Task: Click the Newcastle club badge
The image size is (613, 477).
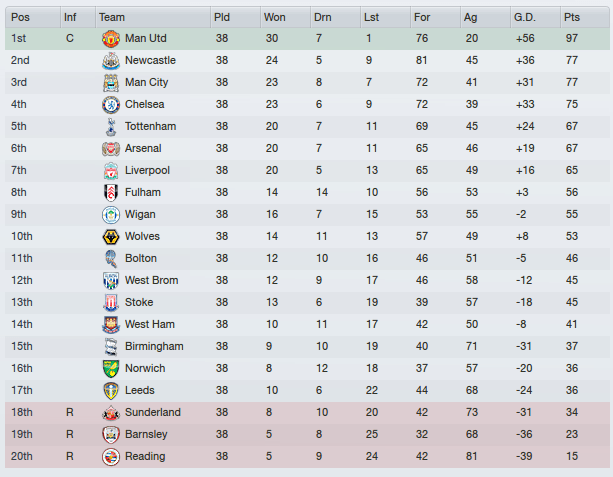Action: (x=110, y=60)
